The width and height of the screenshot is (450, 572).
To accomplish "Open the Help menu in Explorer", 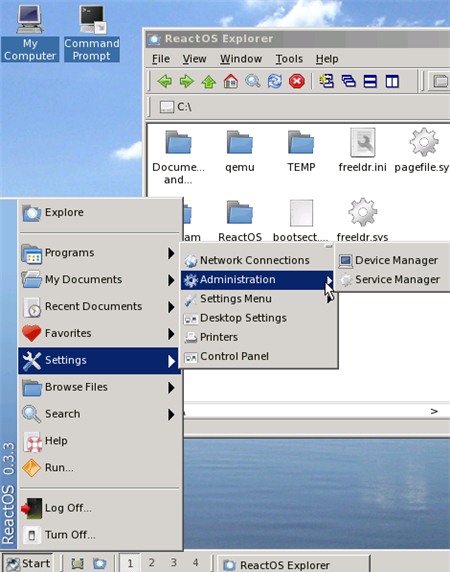I will pyautogui.click(x=327, y=59).
